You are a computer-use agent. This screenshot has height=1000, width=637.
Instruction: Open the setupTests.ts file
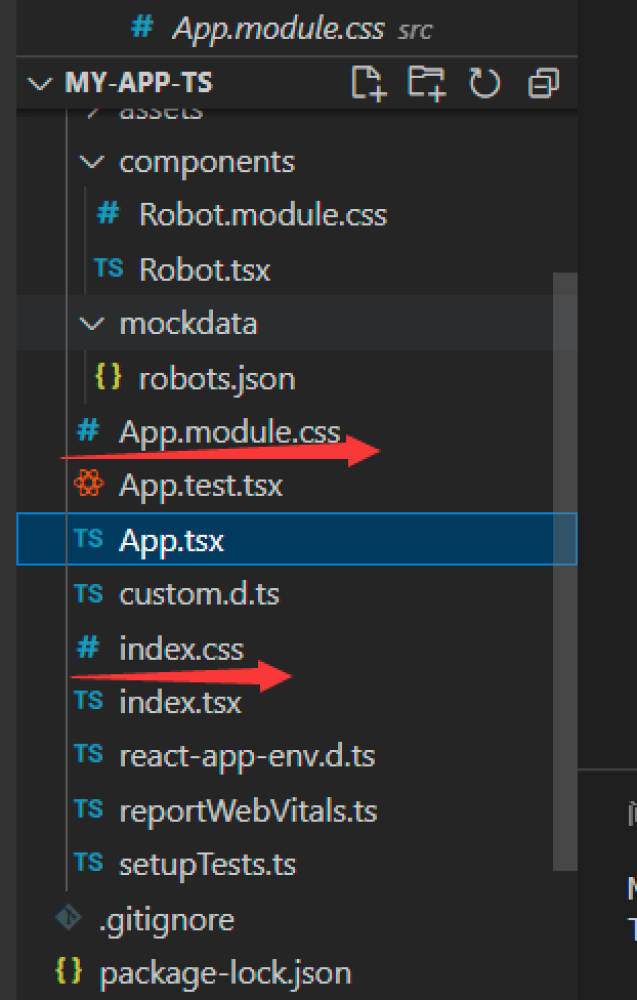pyautogui.click(x=207, y=864)
